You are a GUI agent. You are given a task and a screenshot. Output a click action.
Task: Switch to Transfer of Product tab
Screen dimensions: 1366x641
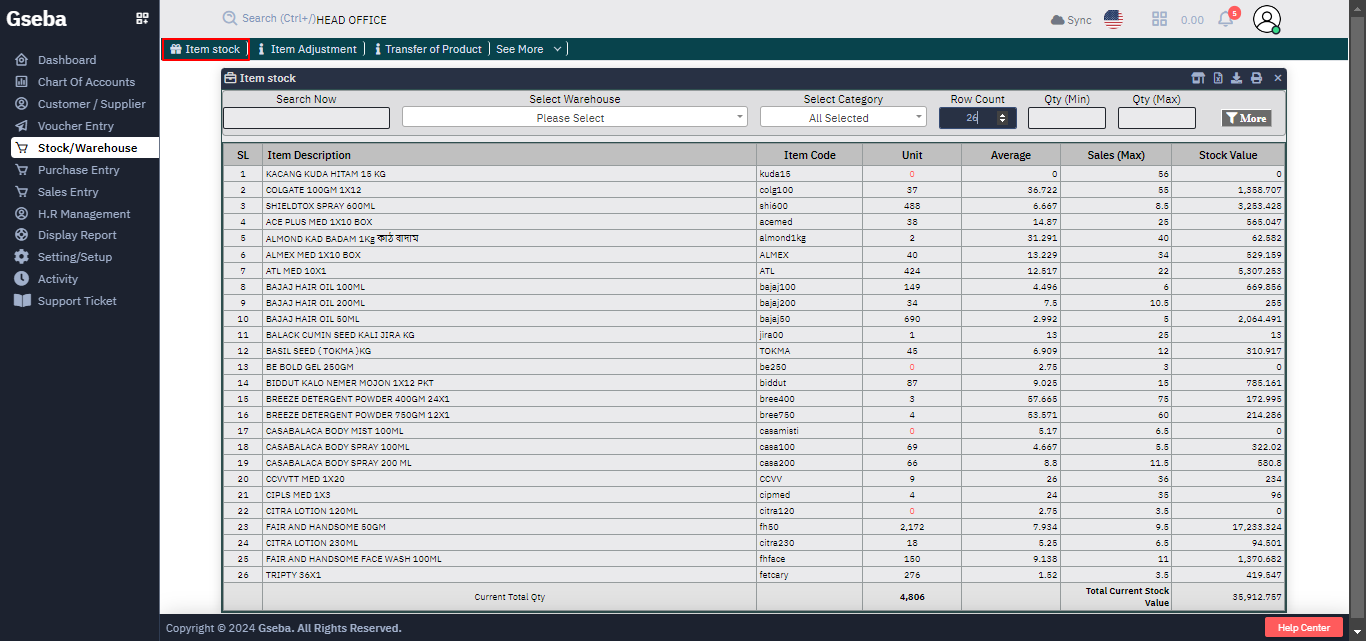click(428, 49)
